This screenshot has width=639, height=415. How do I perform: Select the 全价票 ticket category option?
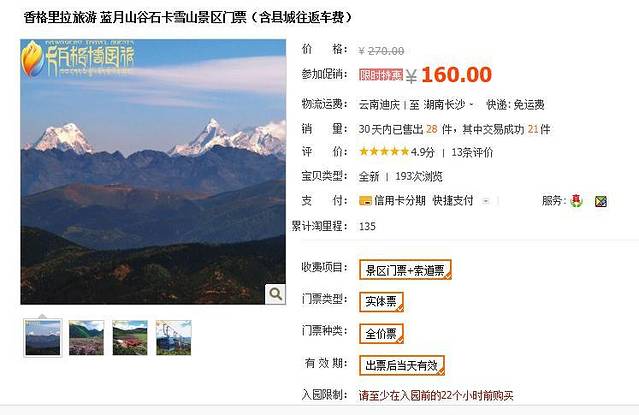[381, 334]
